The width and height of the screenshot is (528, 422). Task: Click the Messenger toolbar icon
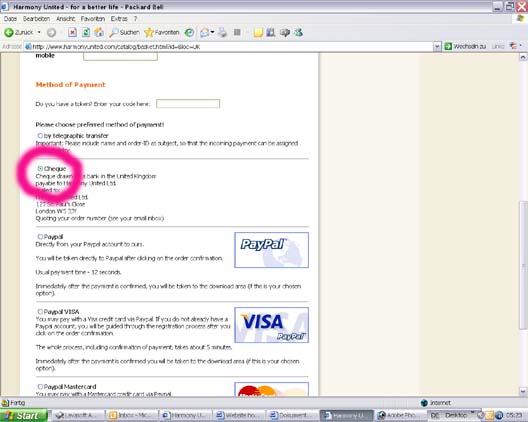(298, 32)
